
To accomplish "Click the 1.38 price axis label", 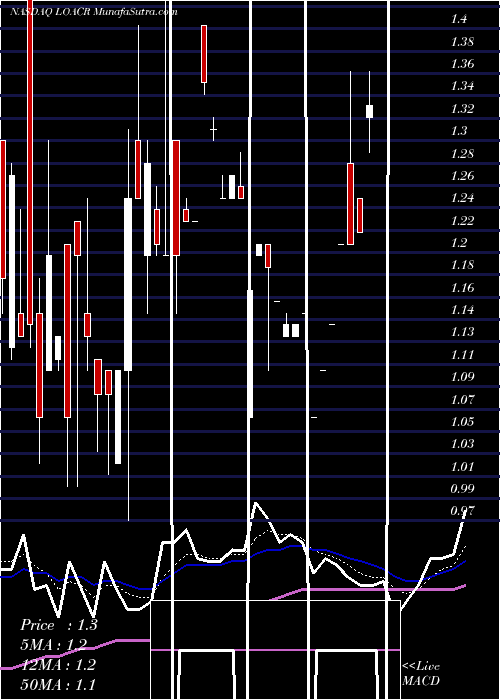I will tap(462, 42).
